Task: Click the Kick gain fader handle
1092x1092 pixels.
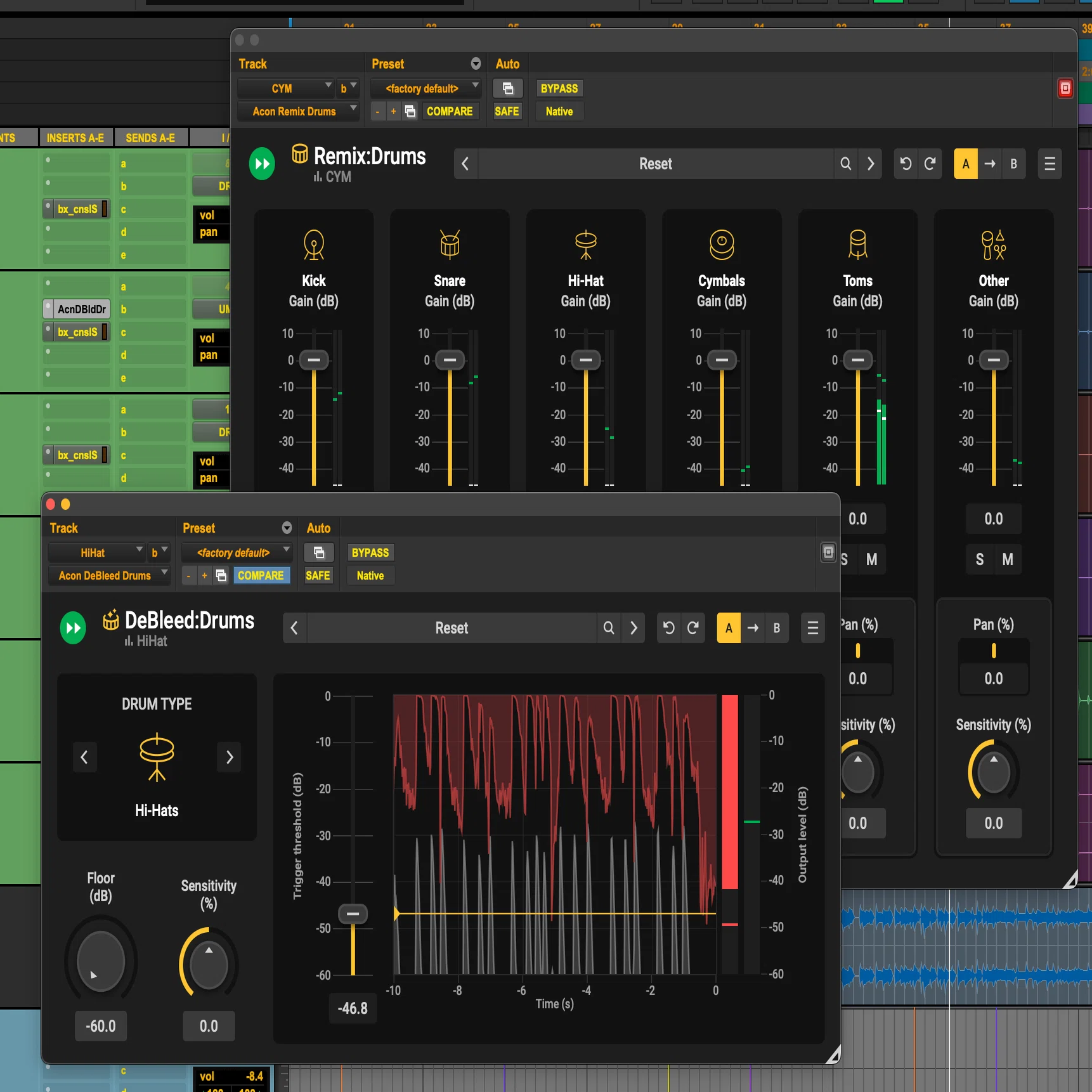Action: (314, 360)
